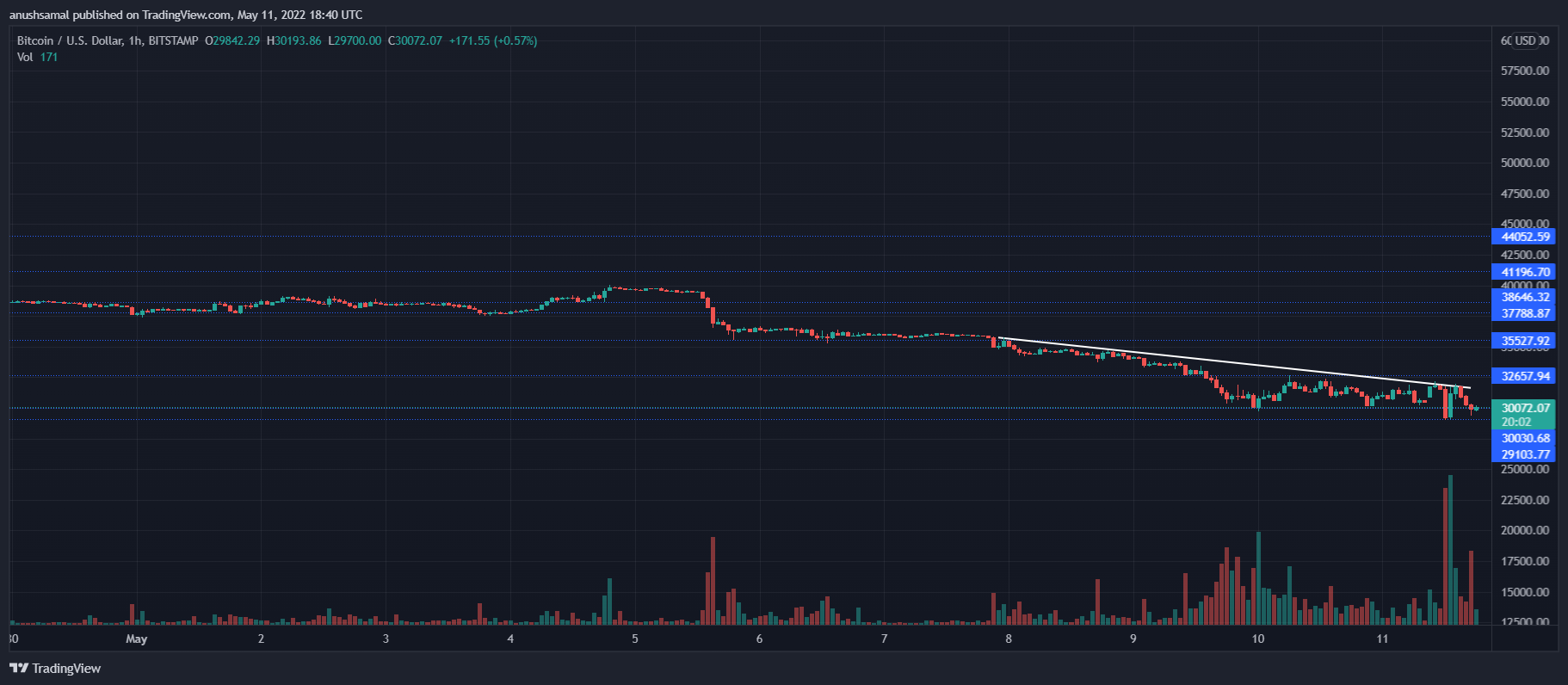Click the change value +171.55 (+0.57%)
The height and width of the screenshot is (685, 1568).
click(x=493, y=40)
